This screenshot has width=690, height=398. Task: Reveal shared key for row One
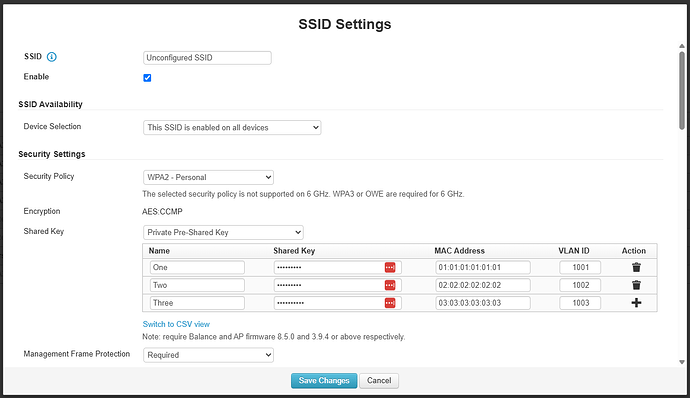click(x=390, y=267)
